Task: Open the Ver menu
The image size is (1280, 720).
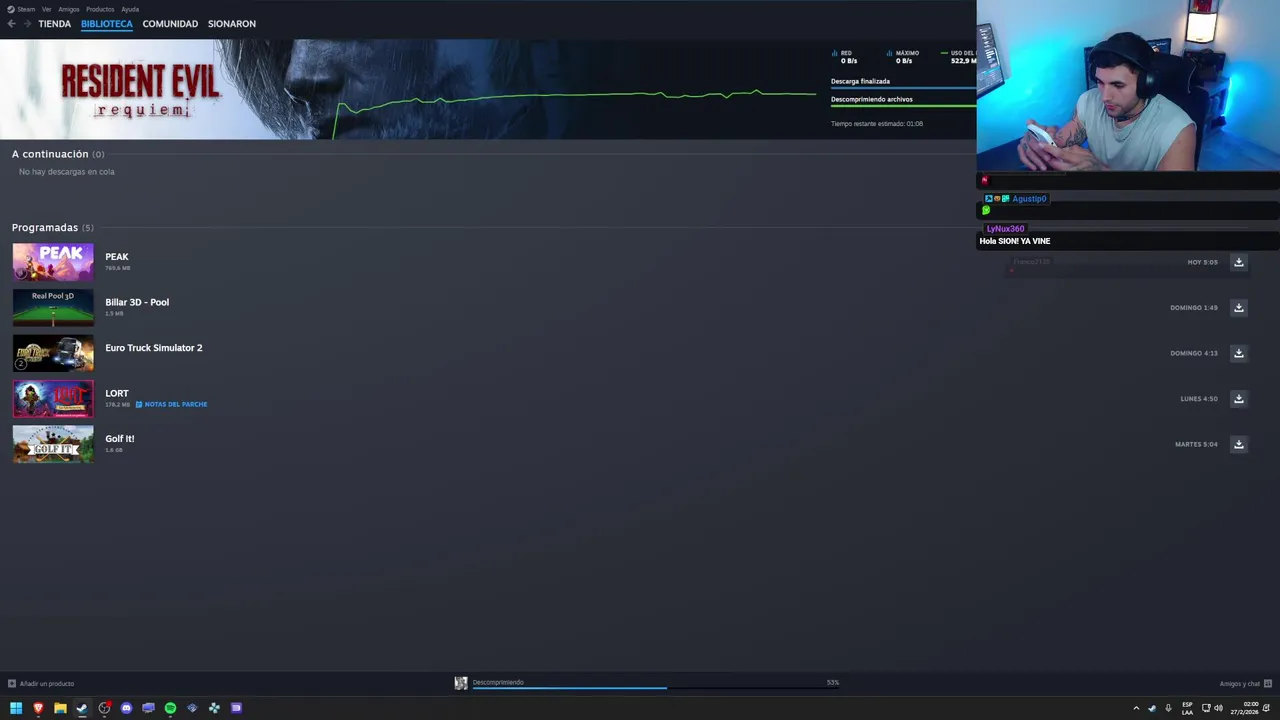Action: pyautogui.click(x=46, y=9)
